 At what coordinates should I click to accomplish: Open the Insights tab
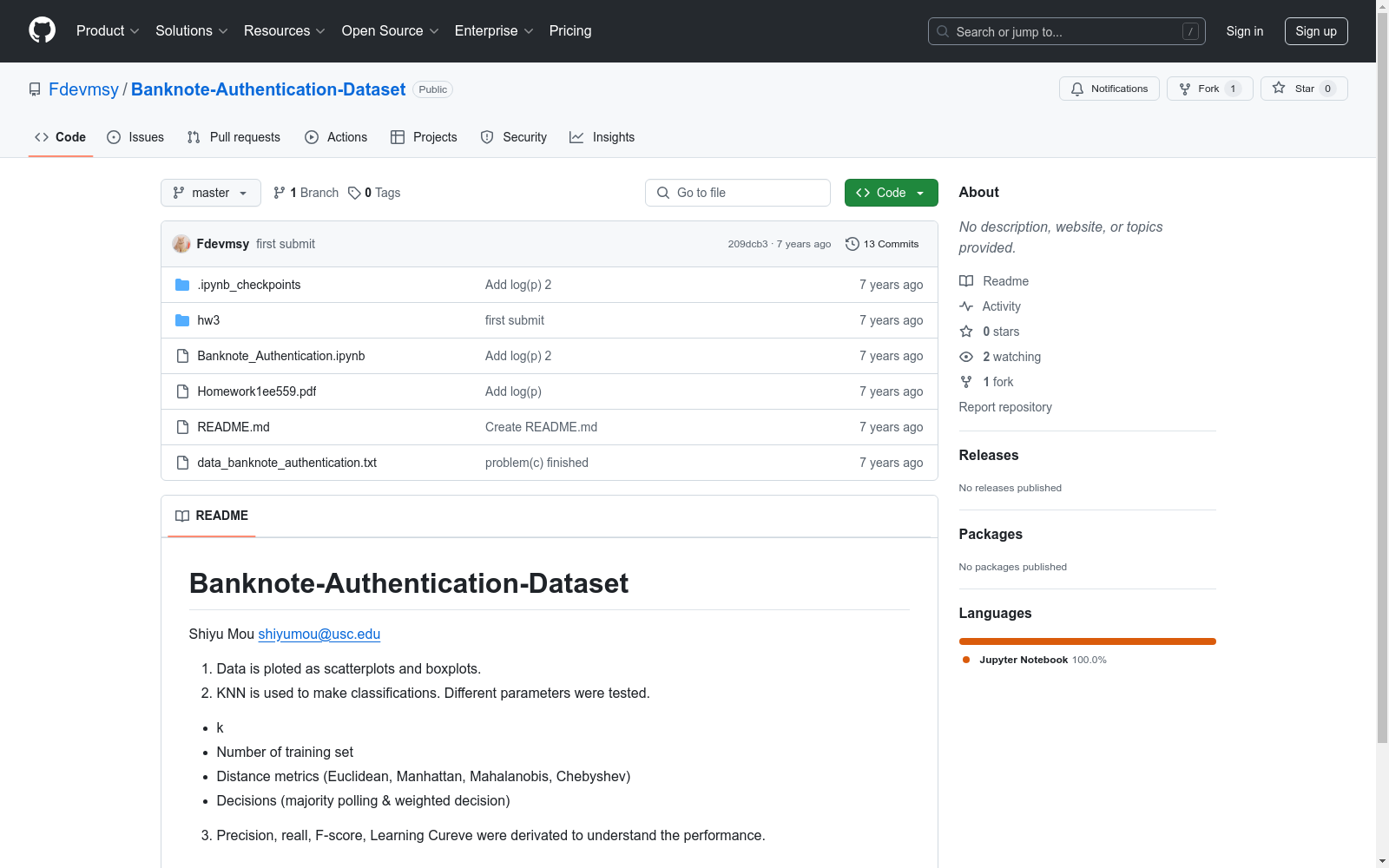[602, 137]
